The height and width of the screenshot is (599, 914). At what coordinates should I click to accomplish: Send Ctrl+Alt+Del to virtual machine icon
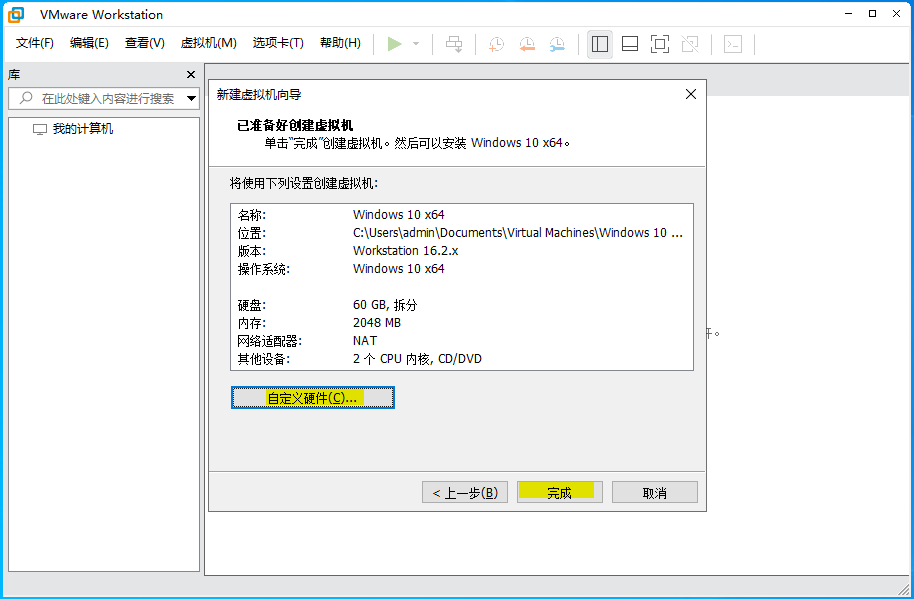454,44
